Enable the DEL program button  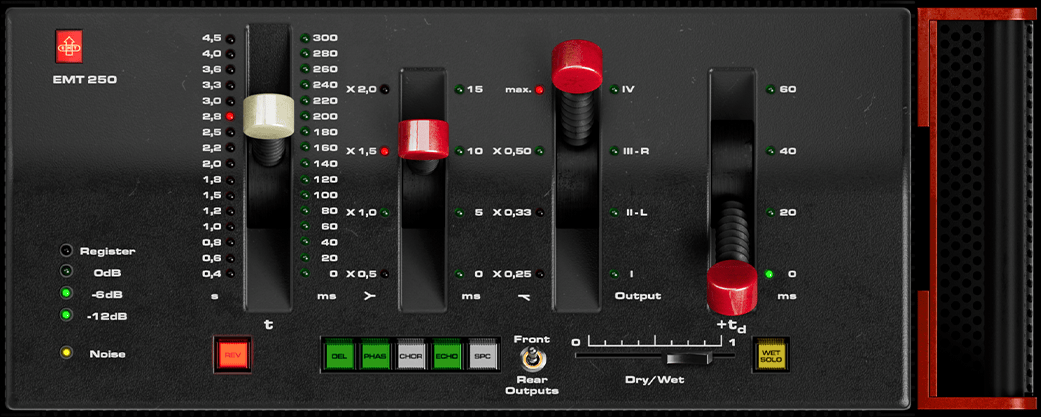click(341, 355)
